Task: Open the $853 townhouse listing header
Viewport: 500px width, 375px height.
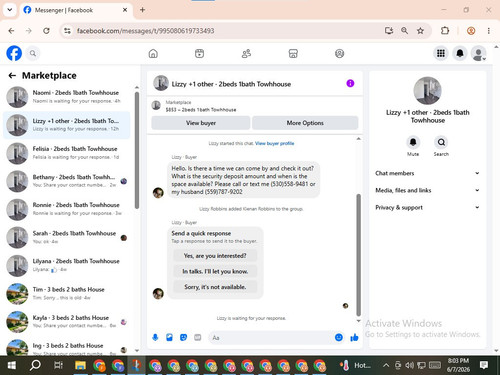Action: click(x=254, y=106)
